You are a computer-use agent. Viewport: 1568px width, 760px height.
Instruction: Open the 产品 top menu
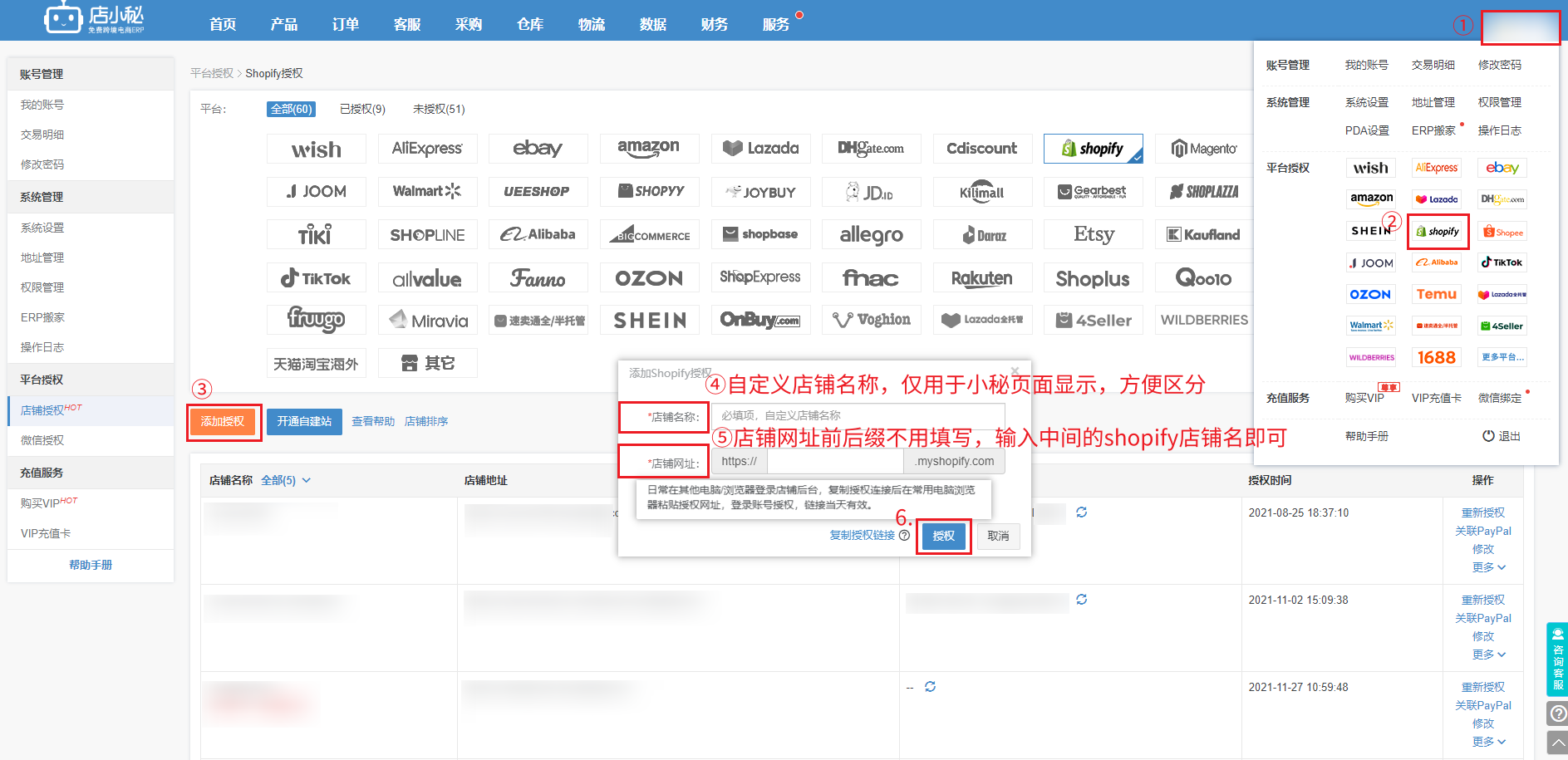tap(284, 24)
